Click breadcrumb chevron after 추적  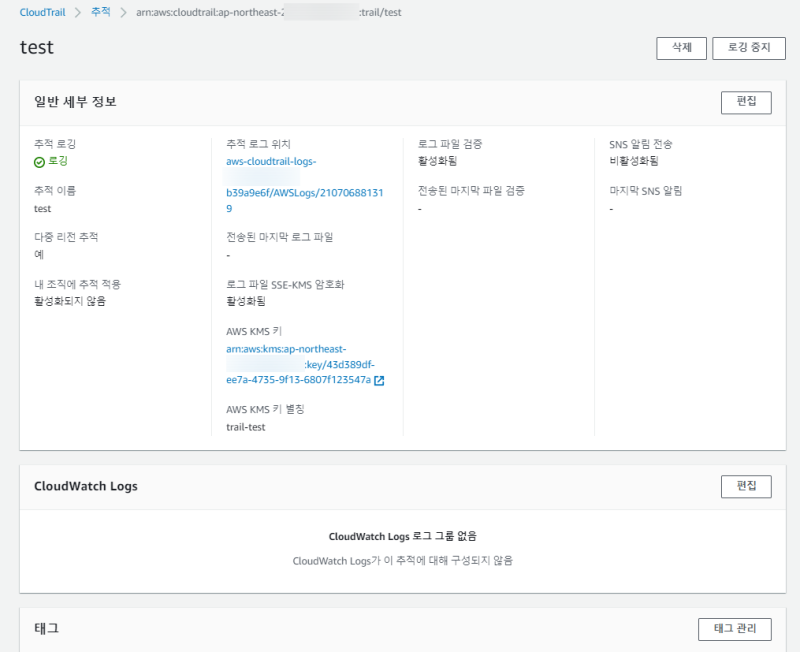coord(123,12)
